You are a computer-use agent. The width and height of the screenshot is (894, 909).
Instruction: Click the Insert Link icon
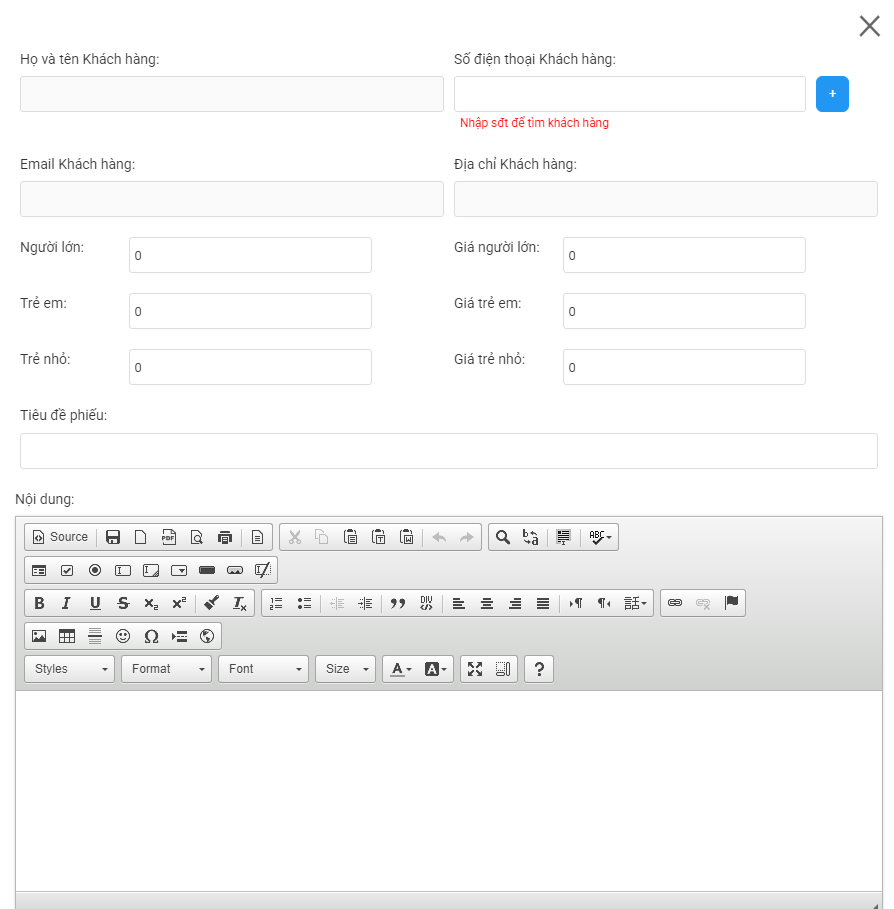point(675,603)
